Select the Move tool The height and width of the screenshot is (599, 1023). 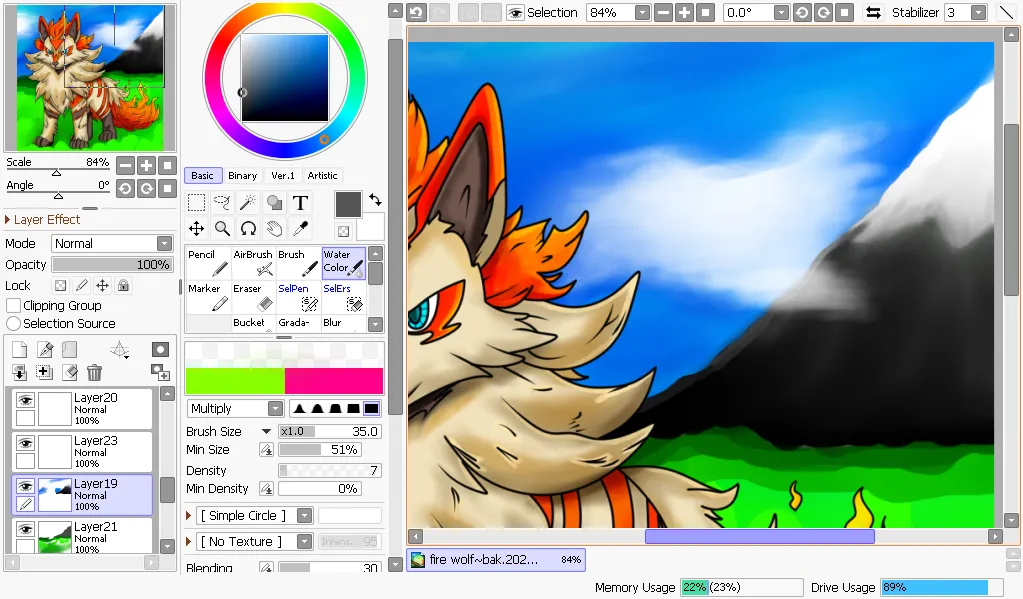tap(196, 228)
